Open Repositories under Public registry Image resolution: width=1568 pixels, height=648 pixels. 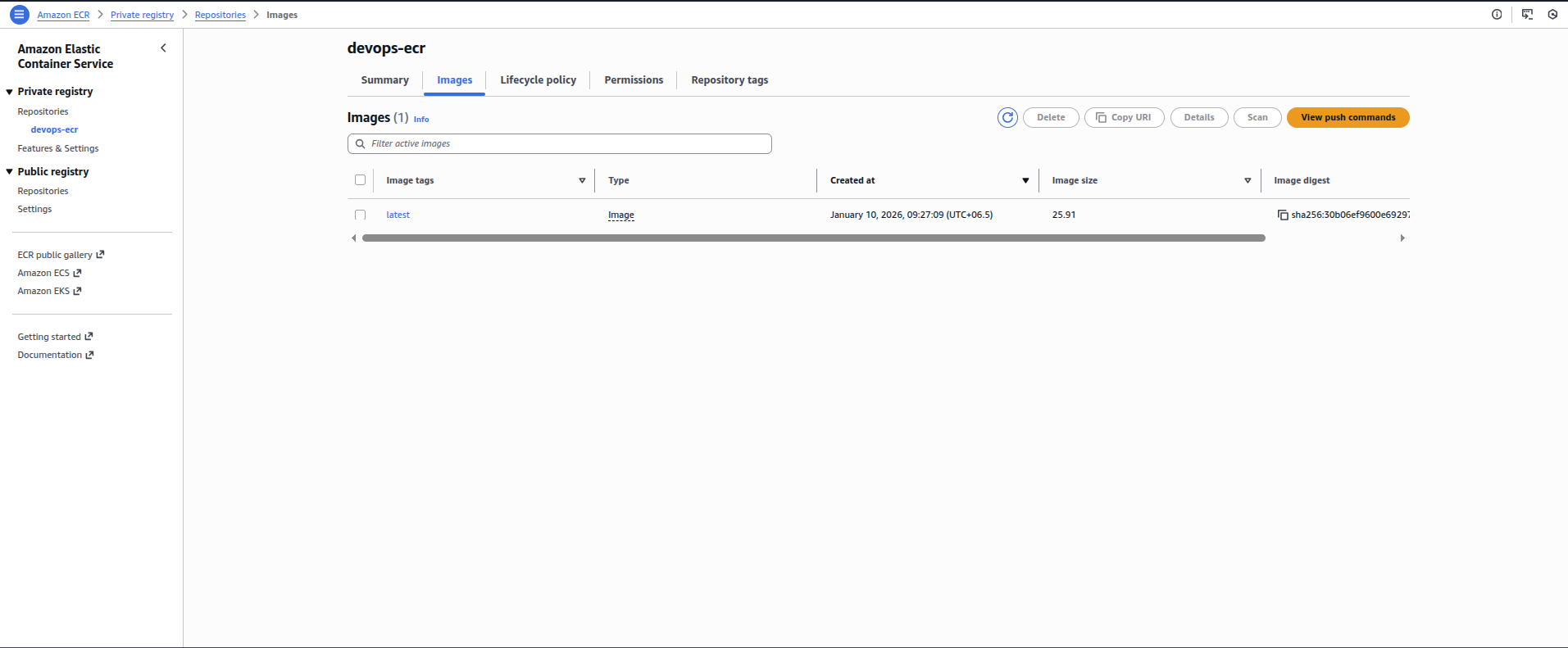pyautogui.click(x=43, y=191)
